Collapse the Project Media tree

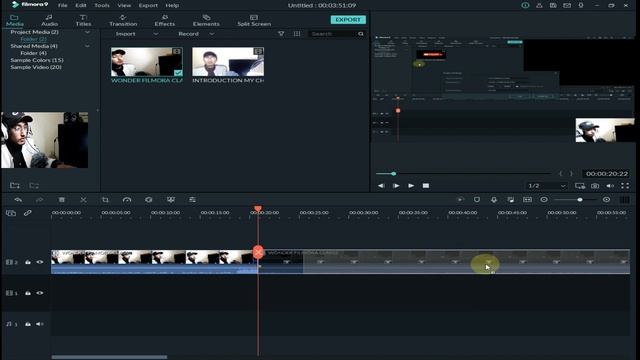[87, 32]
